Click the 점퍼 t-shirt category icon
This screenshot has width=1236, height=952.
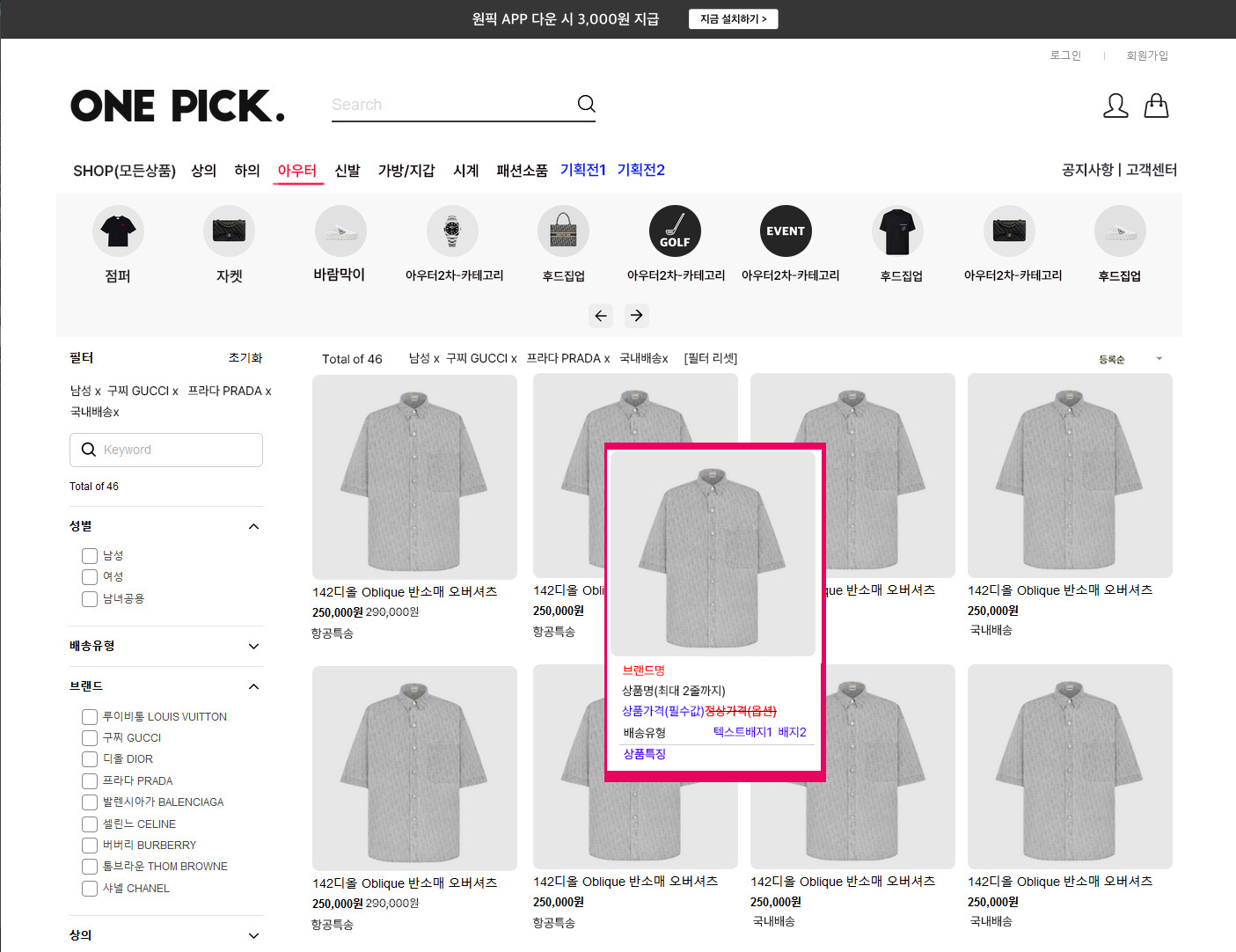tap(118, 231)
